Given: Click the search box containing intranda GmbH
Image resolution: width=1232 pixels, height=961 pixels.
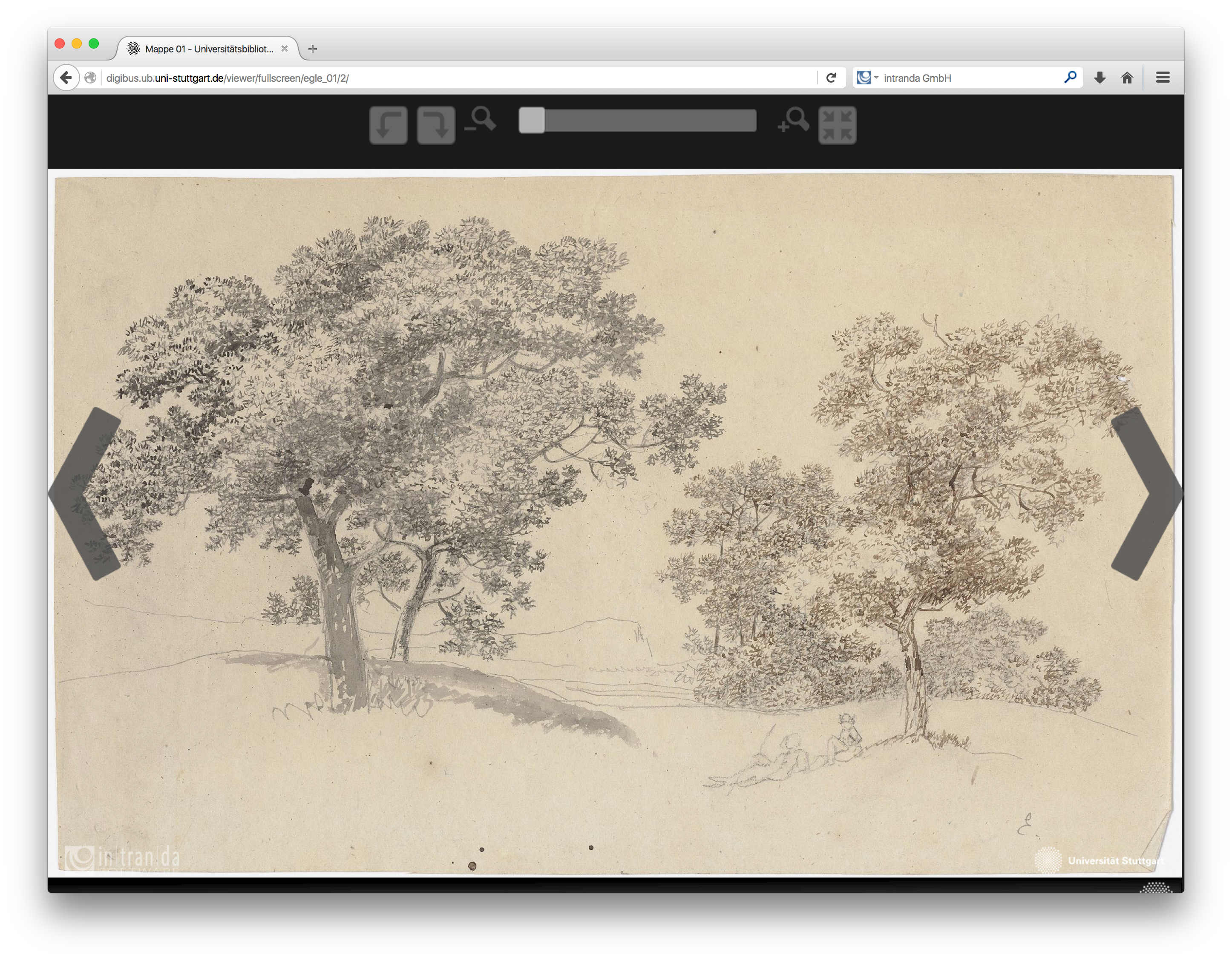Looking at the screenshot, I should [x=968, y=78].
